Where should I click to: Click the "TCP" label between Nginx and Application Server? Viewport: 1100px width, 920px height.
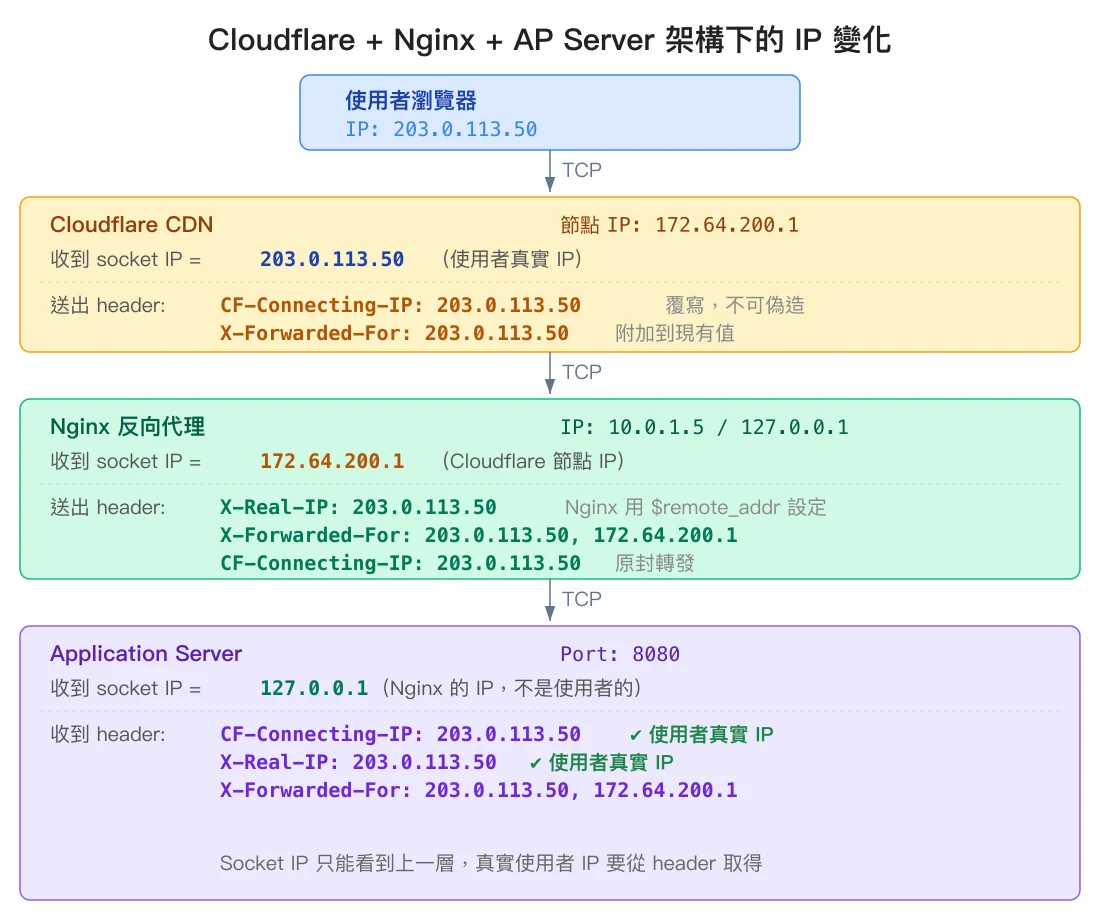click(582, 599)
